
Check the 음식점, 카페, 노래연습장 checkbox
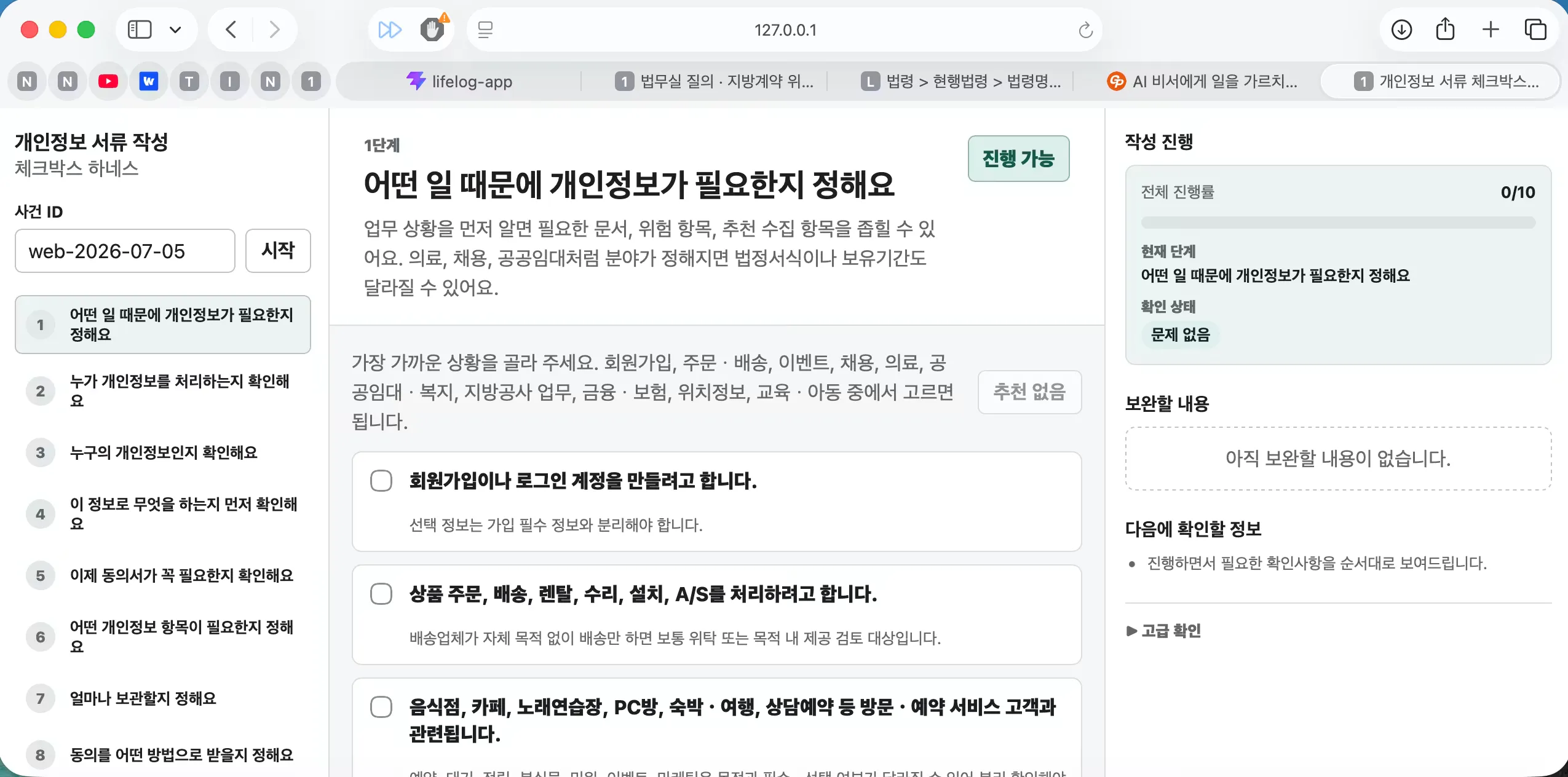381,707
